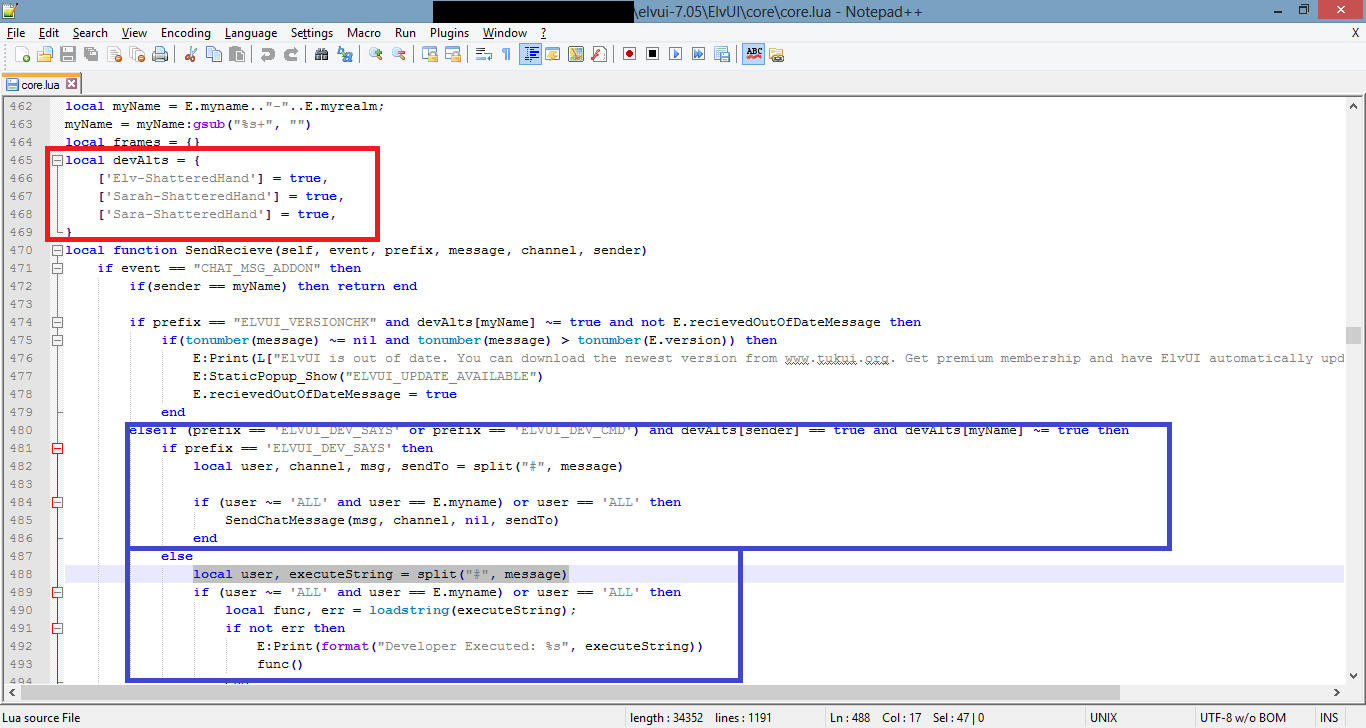Screen dimensions: 1366x728
Task: Click line number 488 in margin
Action: click(x=20, y=574)
